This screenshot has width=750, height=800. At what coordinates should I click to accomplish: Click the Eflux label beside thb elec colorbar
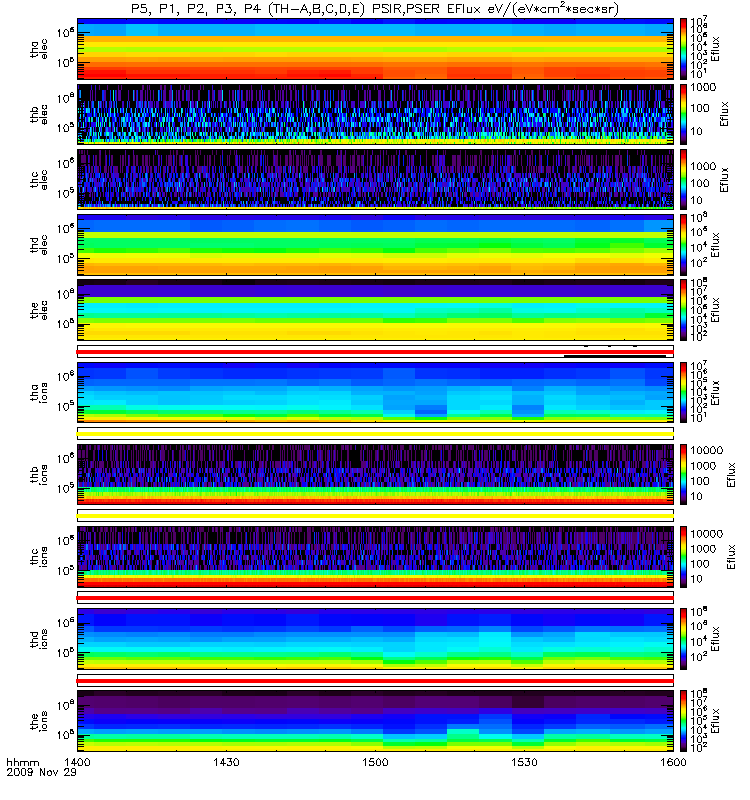click(x=724, y=114)
